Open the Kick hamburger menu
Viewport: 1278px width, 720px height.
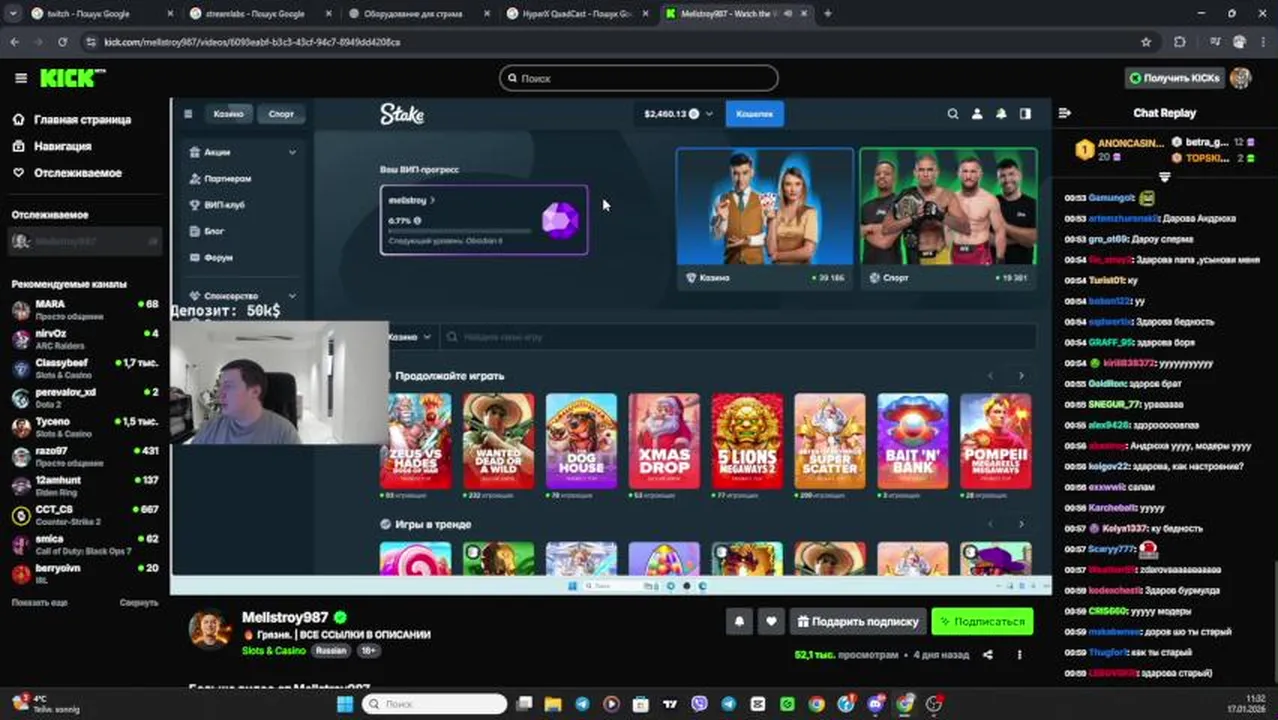pos(21,78)
